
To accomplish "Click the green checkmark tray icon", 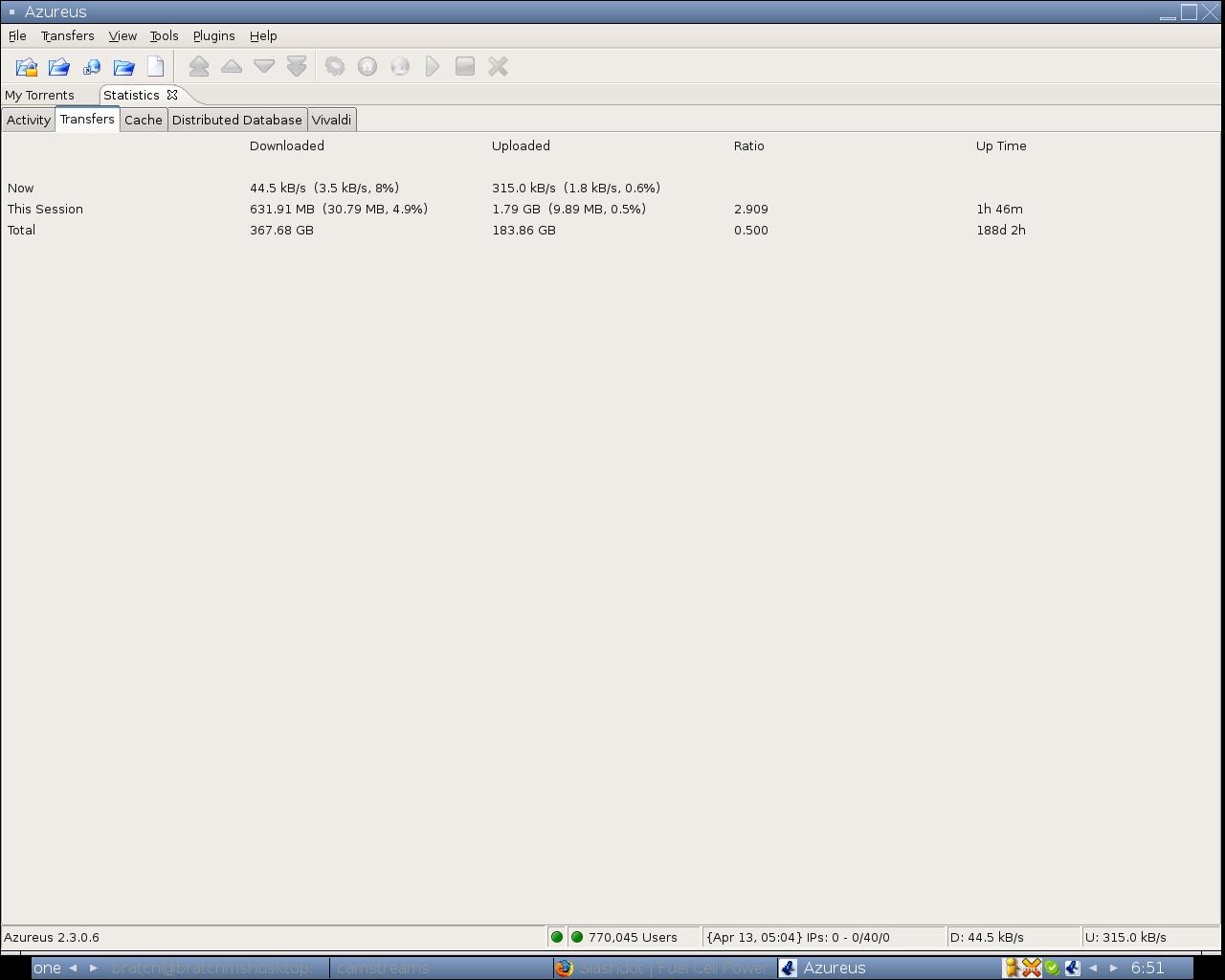I will 1052,968.
